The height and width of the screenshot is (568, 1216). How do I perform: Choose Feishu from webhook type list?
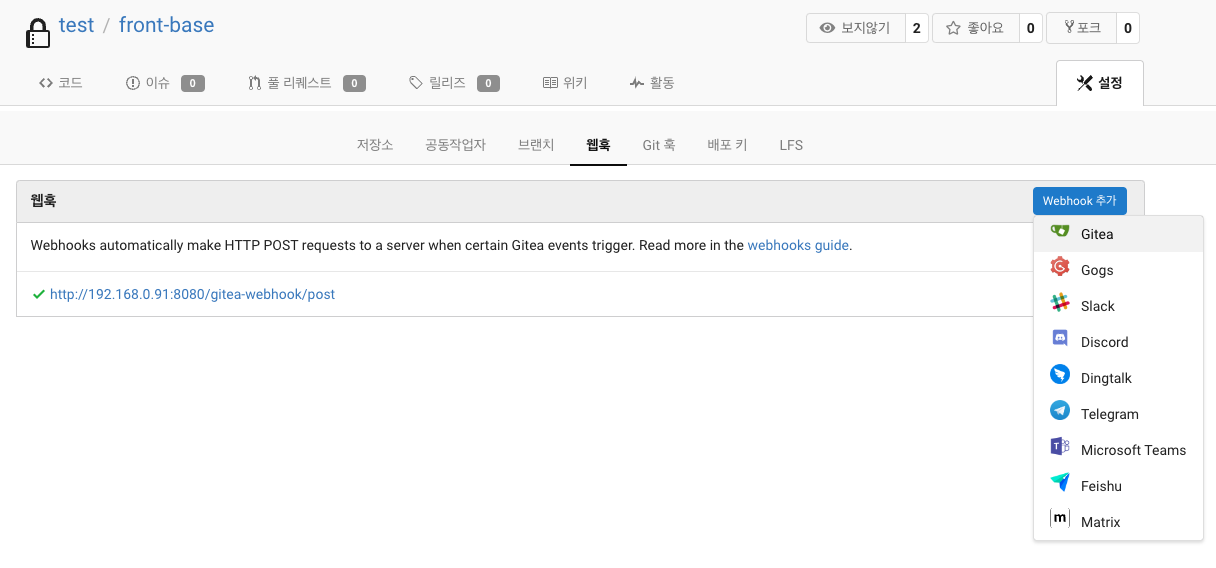(1118, 486)
